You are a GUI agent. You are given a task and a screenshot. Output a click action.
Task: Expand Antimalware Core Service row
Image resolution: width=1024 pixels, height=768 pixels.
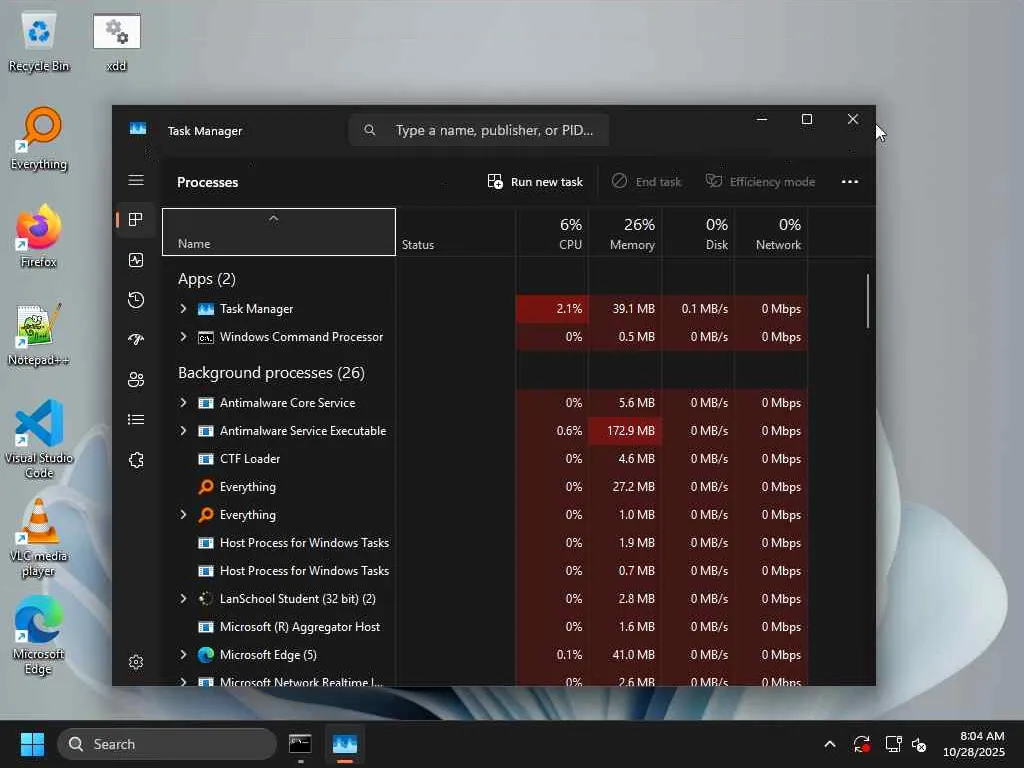[183, 402]
